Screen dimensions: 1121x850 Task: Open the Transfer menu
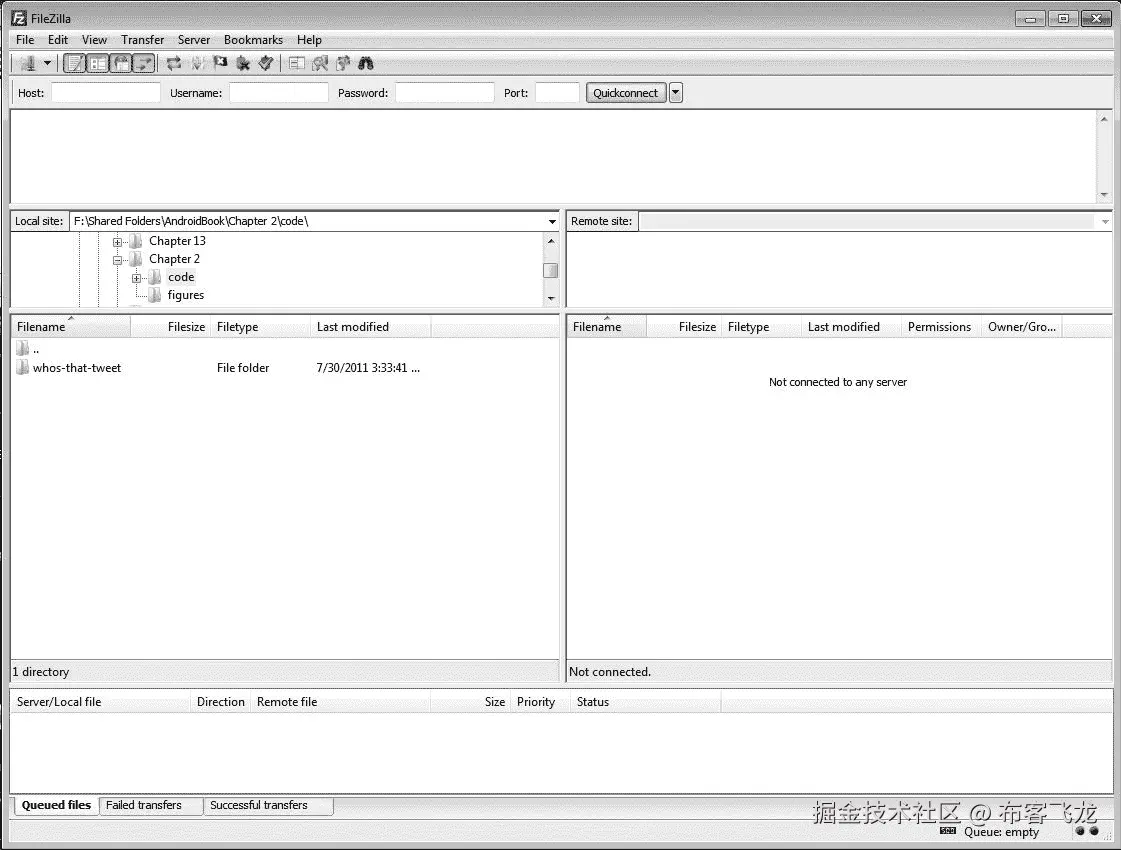[x=142, y=40]
